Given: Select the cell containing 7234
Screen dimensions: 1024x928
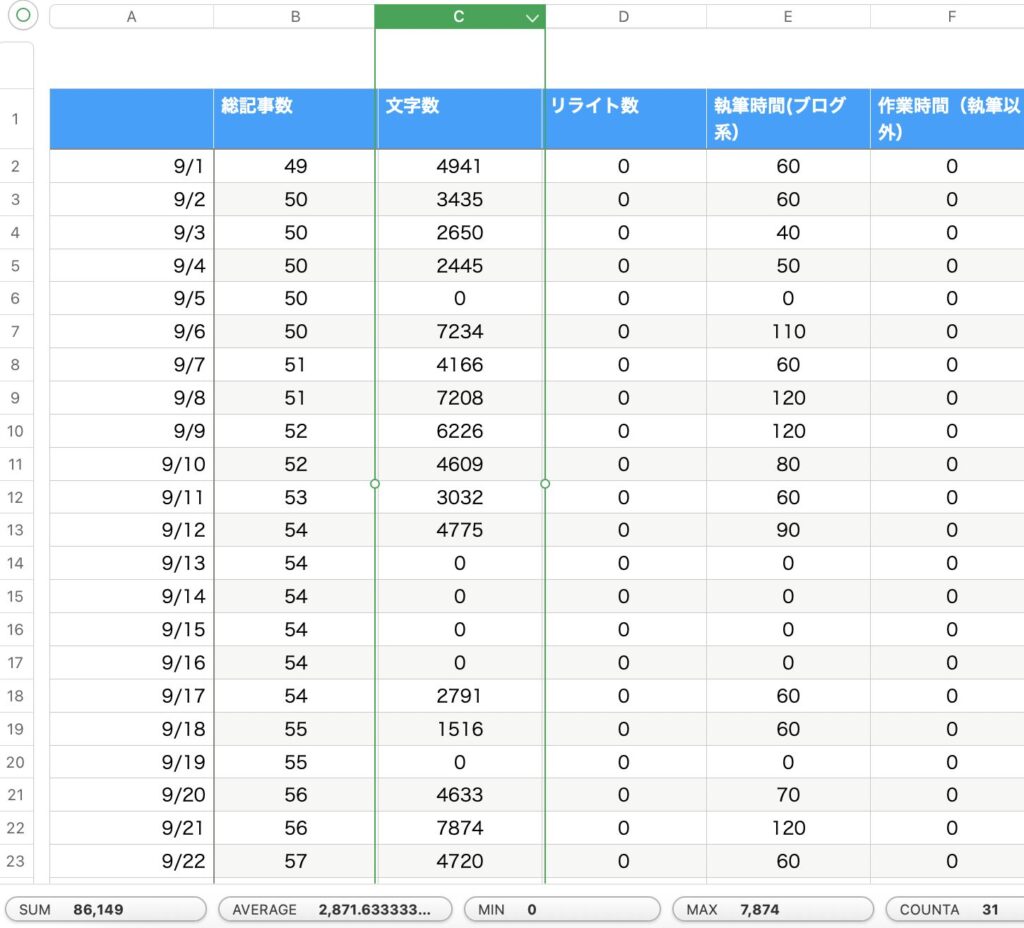Looking at the screenshot, I should (459, 332).
